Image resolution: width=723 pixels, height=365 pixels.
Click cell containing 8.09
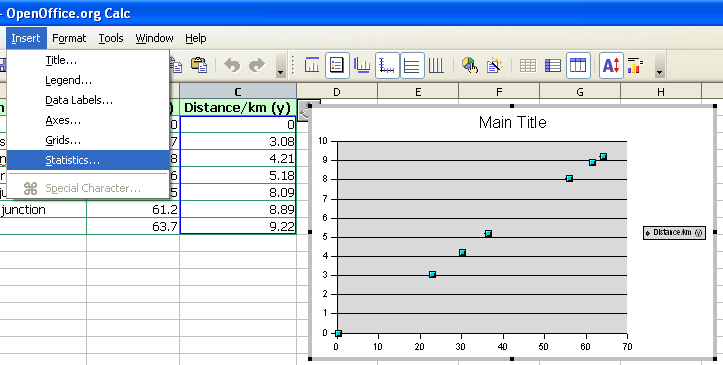238,193
